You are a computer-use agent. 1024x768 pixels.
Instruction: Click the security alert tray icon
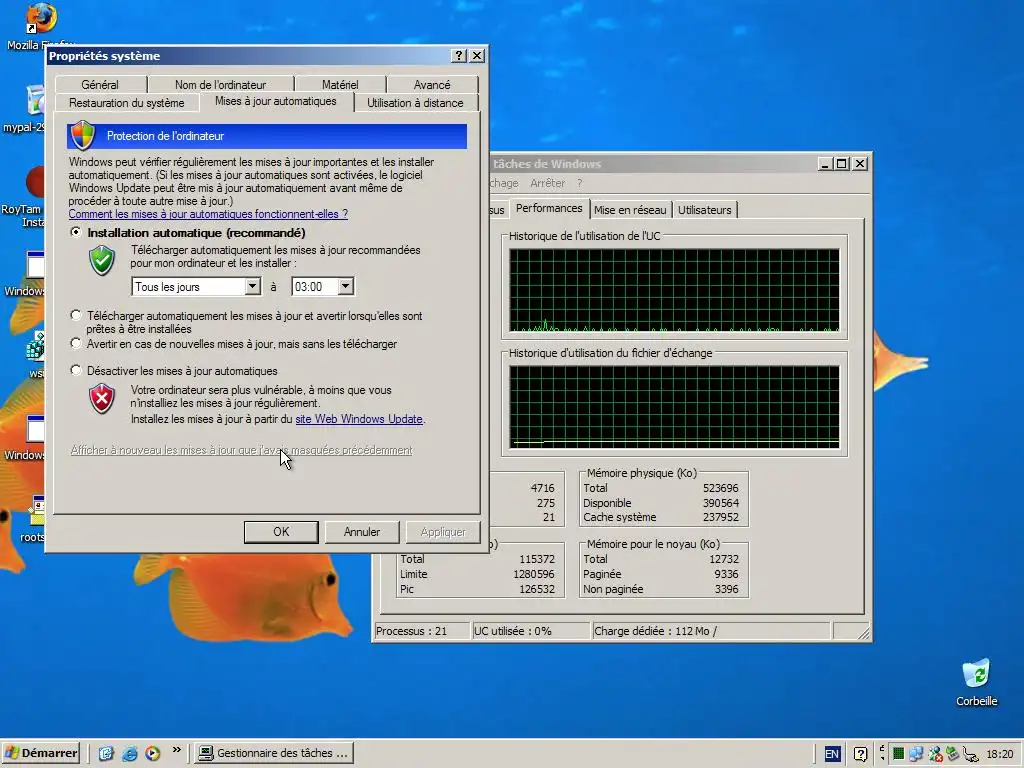935,754
